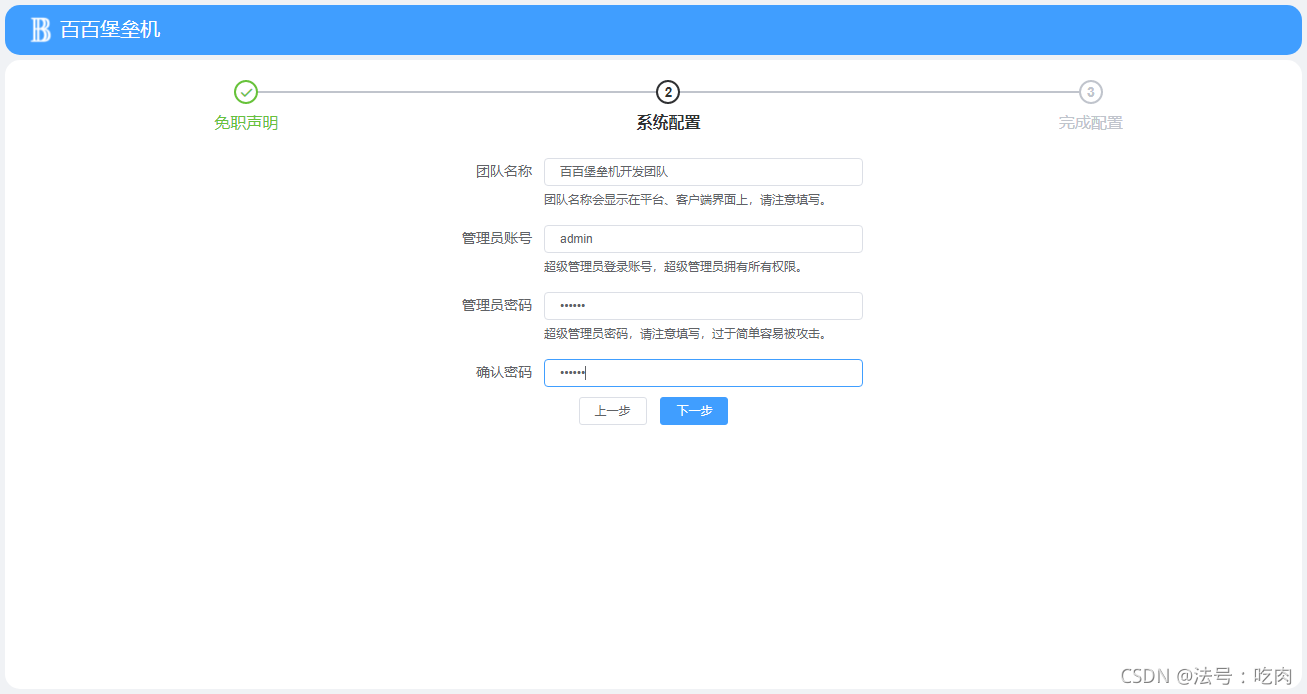This screenshot has height=694, width=1307.
Task: Click the green checkmark step icon
Action: click(x=246, y=92)
